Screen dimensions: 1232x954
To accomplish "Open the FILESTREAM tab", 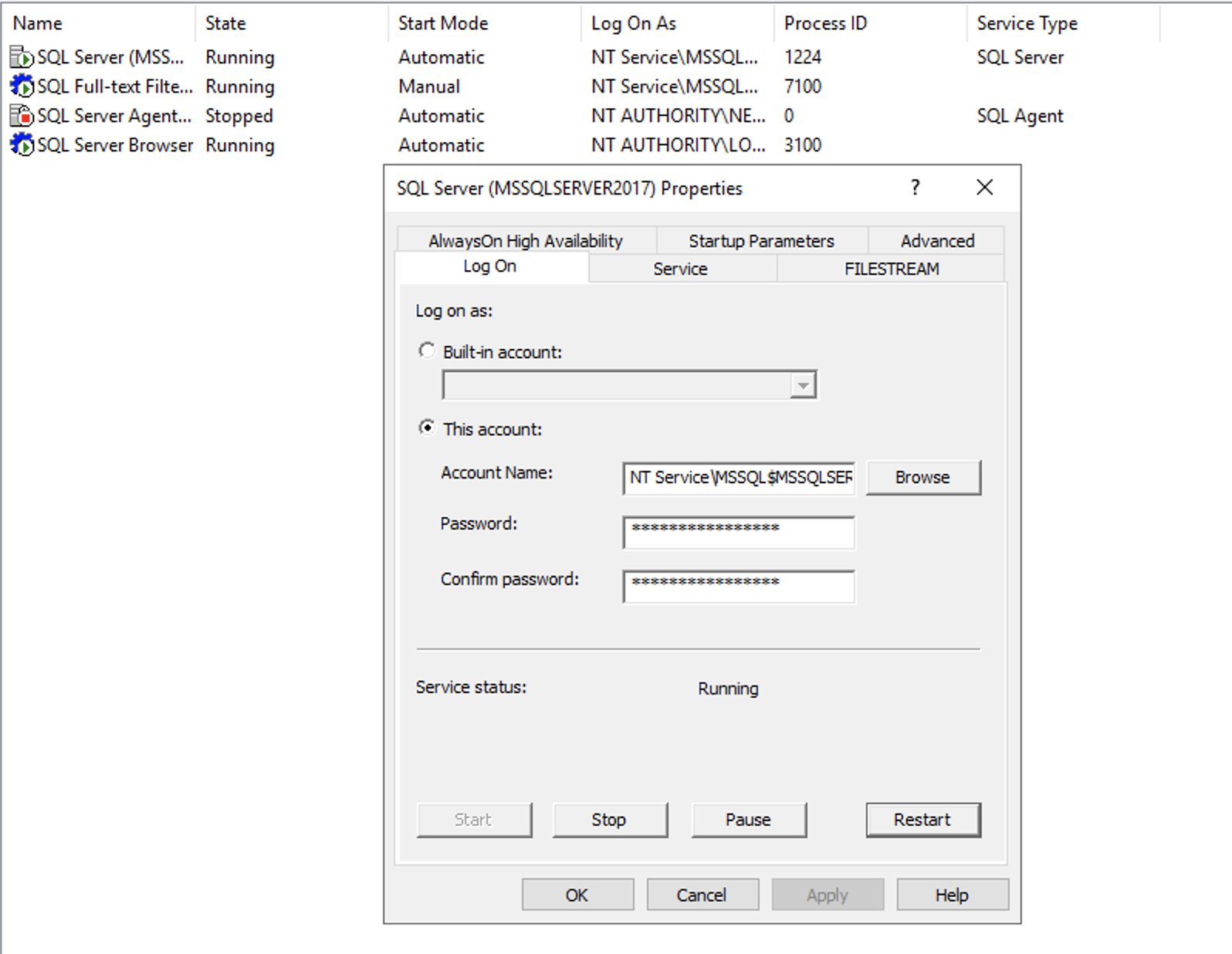I will point(892,269).
